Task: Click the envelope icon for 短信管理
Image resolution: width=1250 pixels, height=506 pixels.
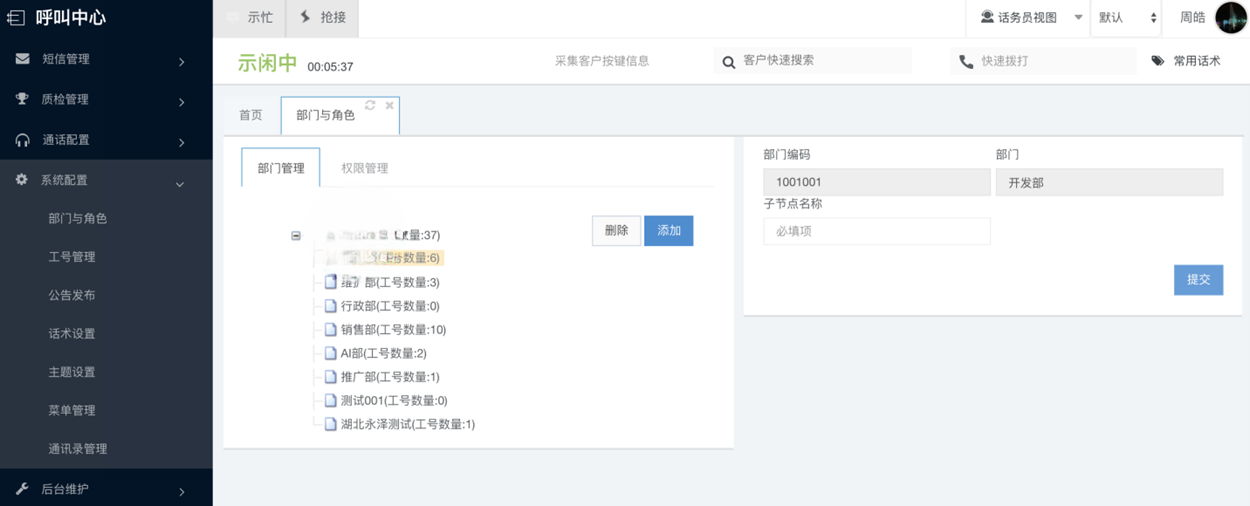Action: click(x=22, y=59)
